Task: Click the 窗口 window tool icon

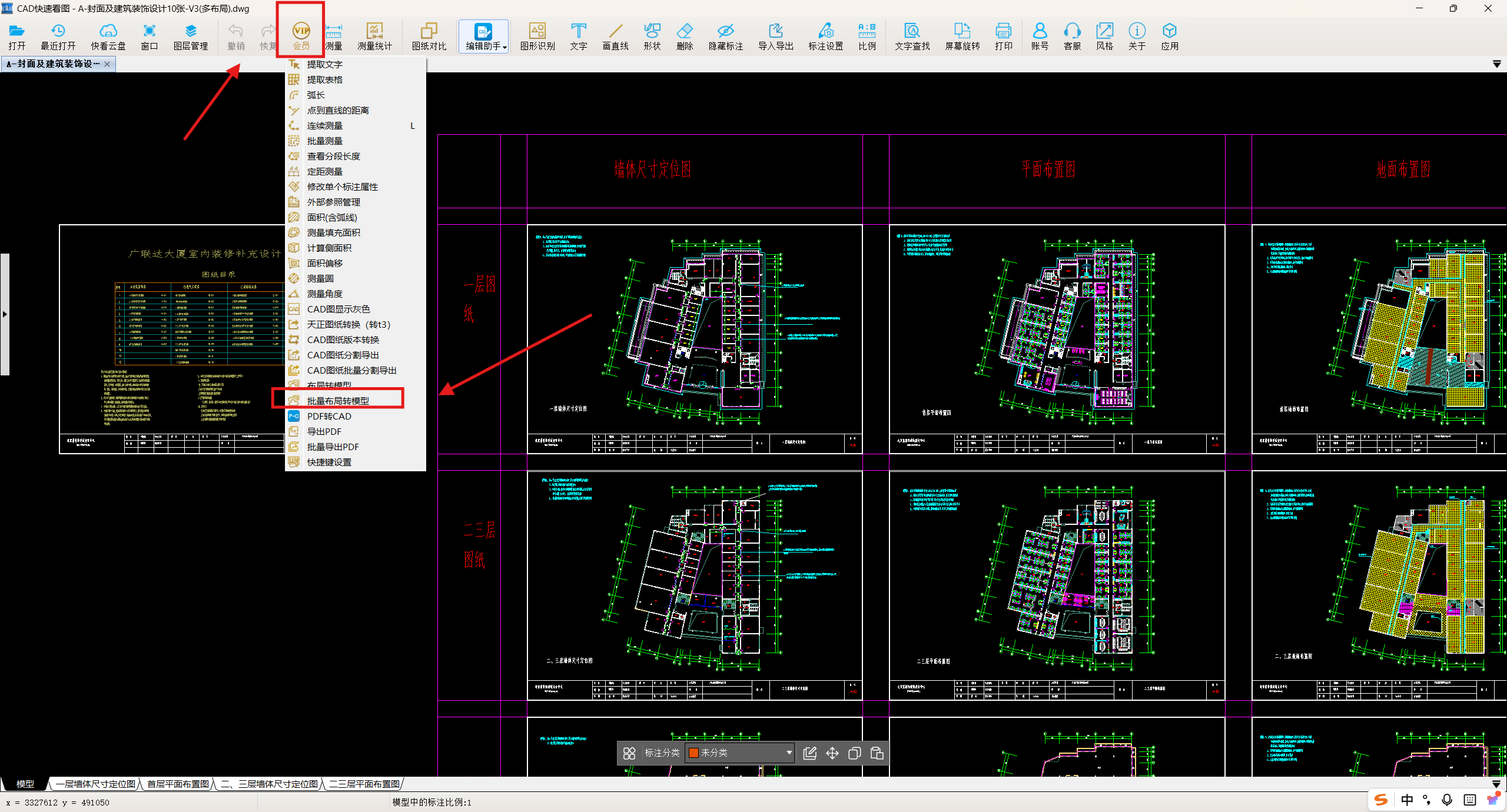Action: 150,36
